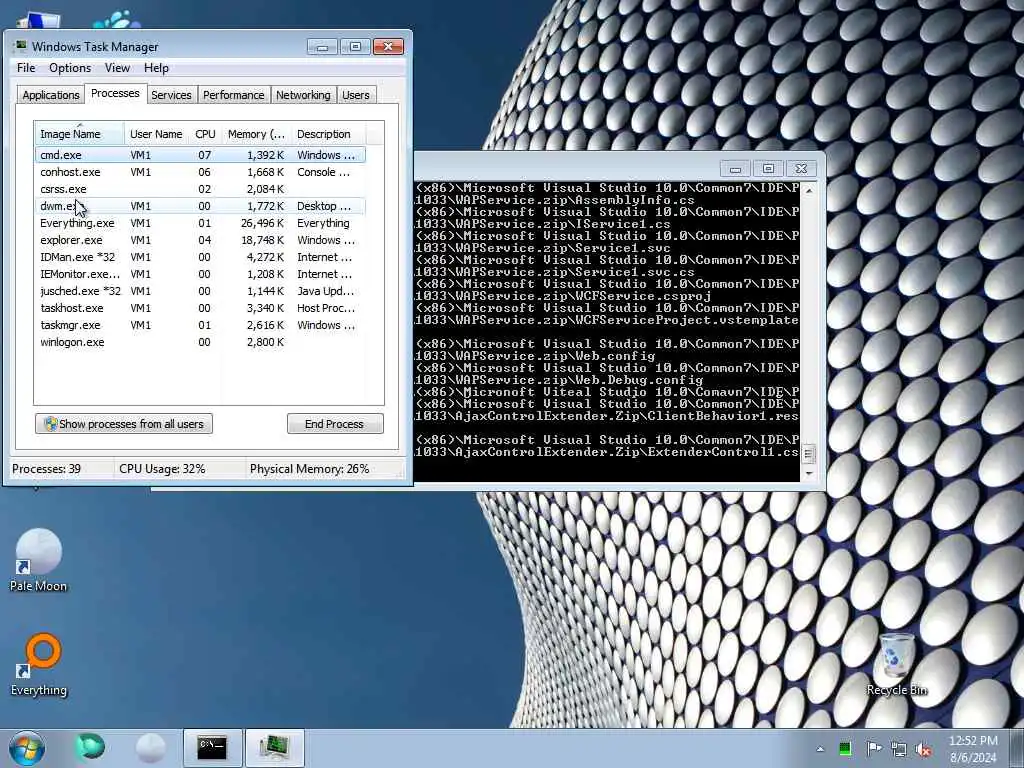The width and height of the screenshot is (1024, 768).
Task: Show hidden tray icons arrow
Action: [820, 749]
